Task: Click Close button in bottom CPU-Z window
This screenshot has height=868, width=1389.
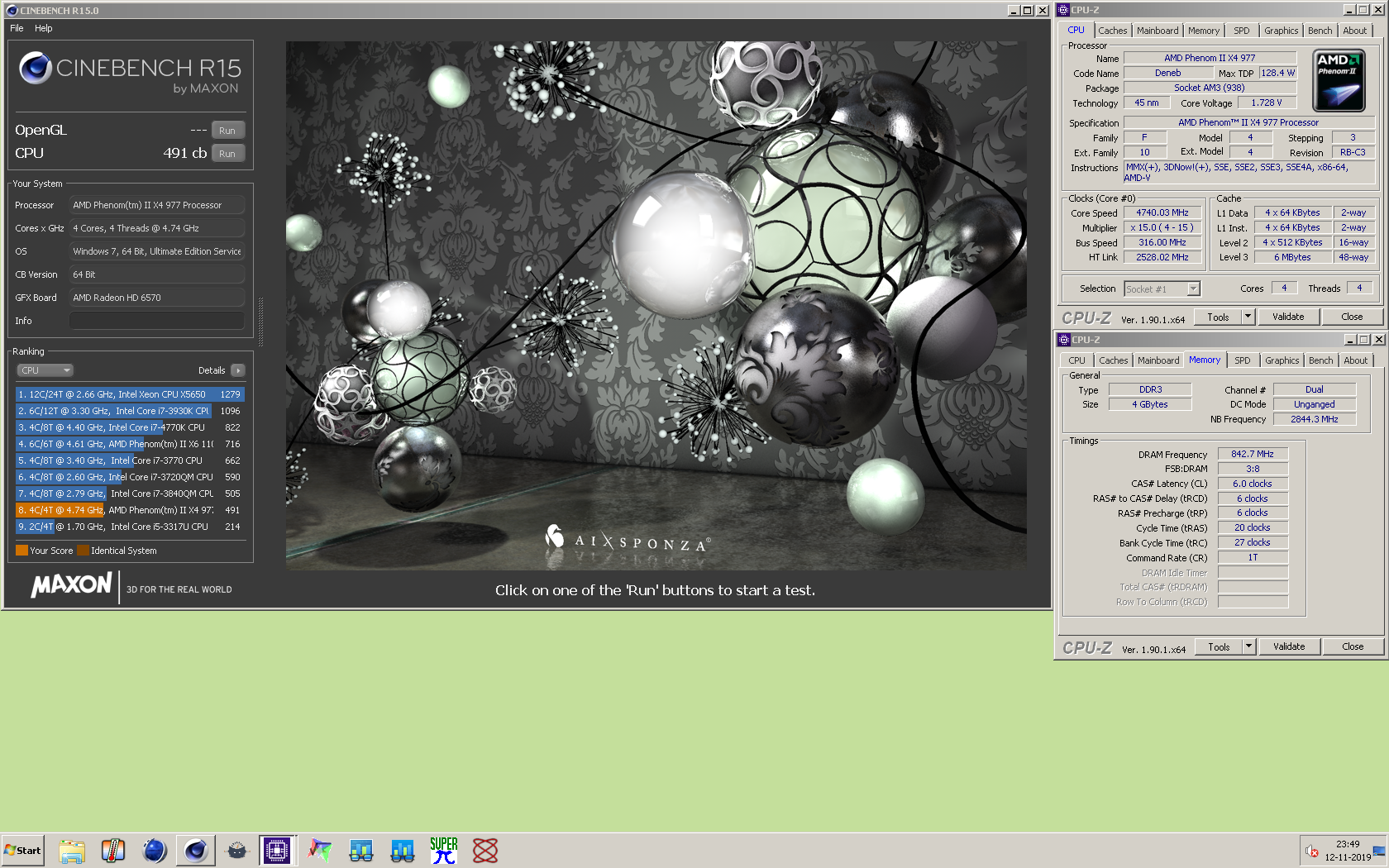Action: [x=1353, y=646]
